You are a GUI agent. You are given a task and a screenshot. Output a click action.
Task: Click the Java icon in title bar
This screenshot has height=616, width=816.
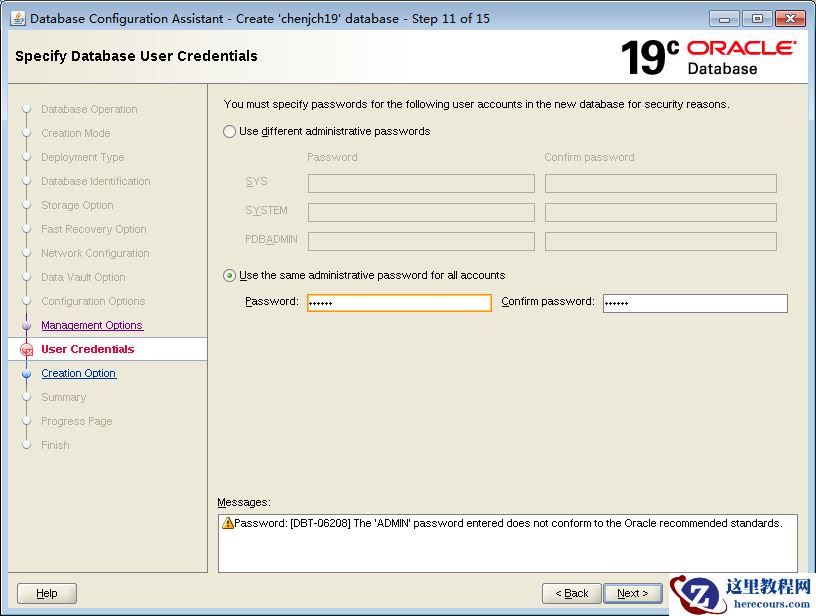[x=18, y=18]
